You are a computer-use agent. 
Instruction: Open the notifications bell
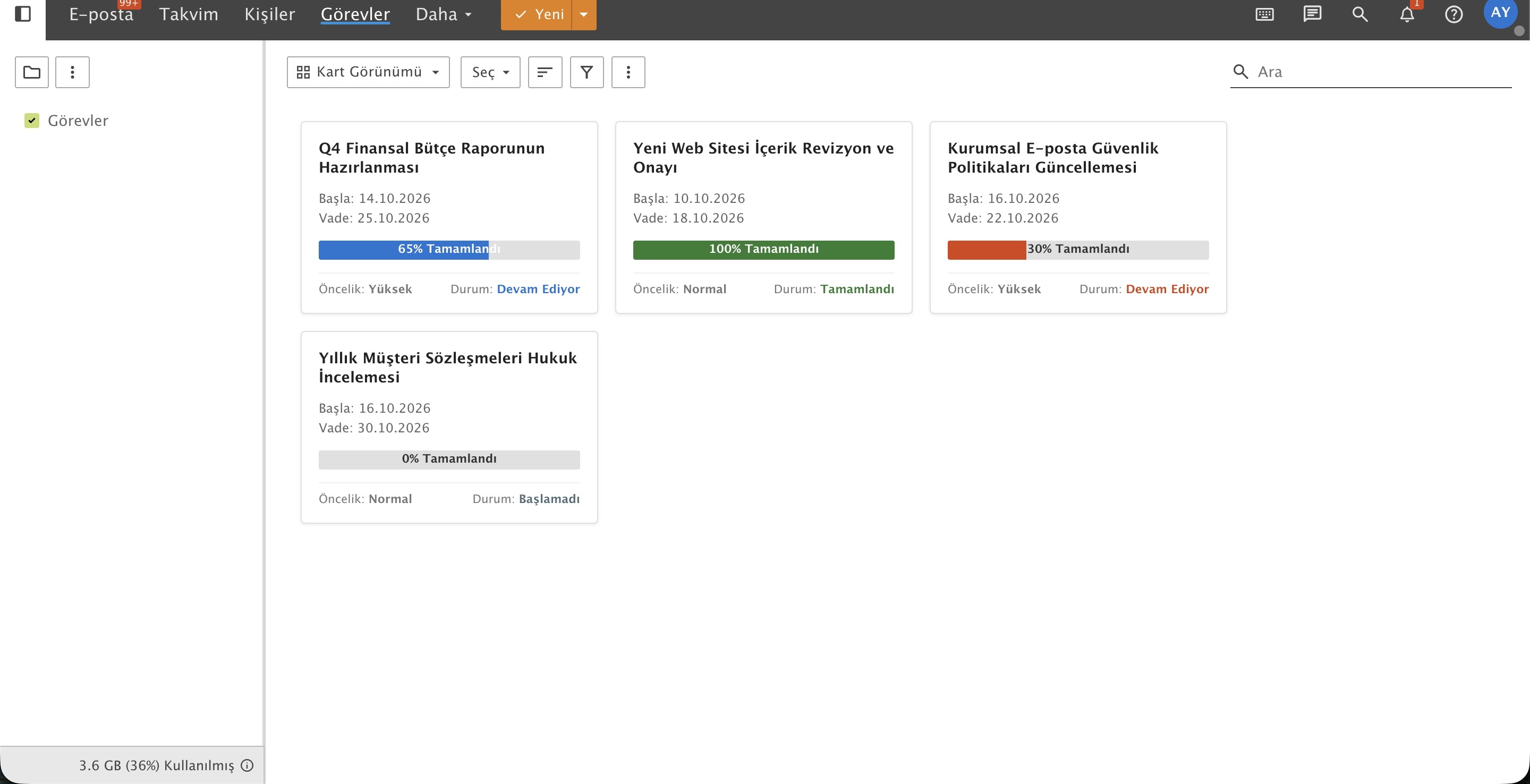point(1406,14)
